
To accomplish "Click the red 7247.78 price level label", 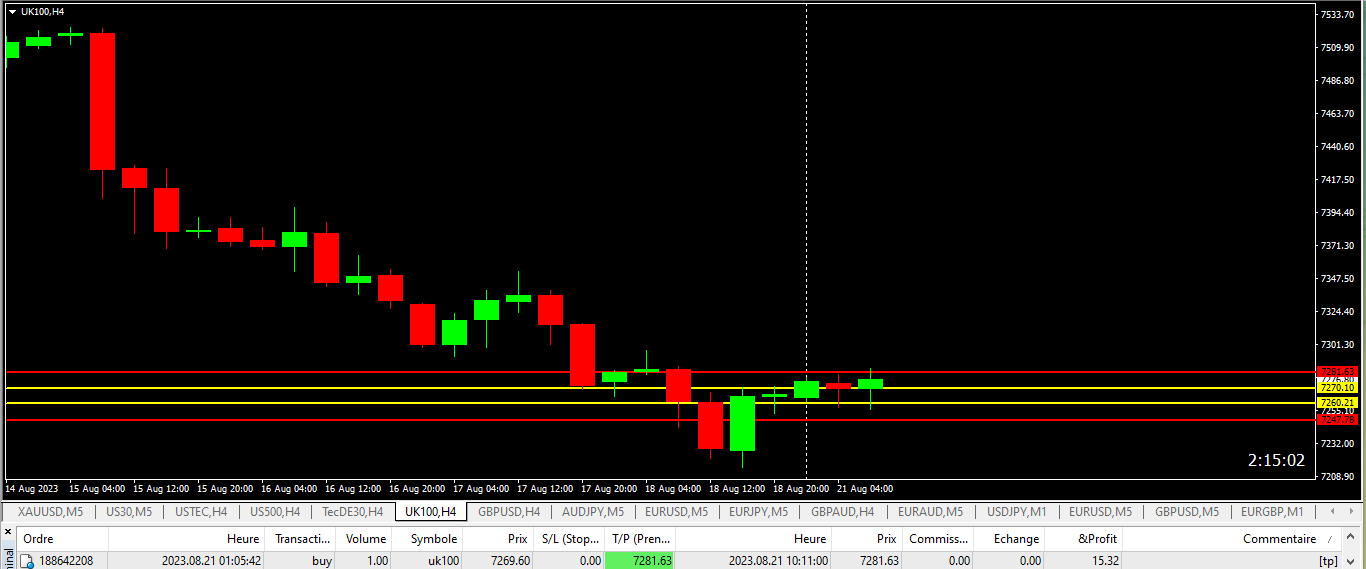I will [x=1337, y=420].
